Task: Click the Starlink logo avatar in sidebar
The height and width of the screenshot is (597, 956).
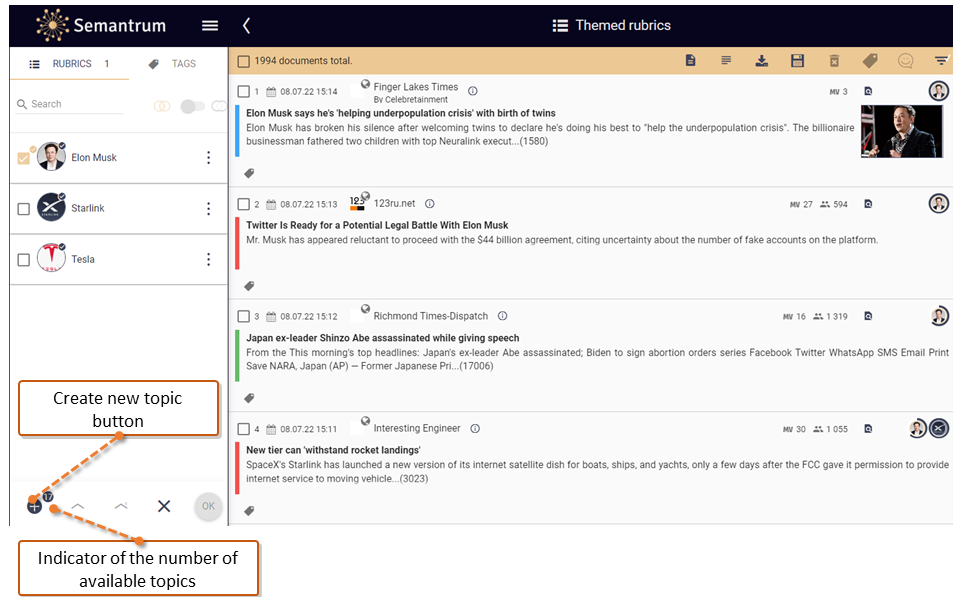Action: [51, 207]
